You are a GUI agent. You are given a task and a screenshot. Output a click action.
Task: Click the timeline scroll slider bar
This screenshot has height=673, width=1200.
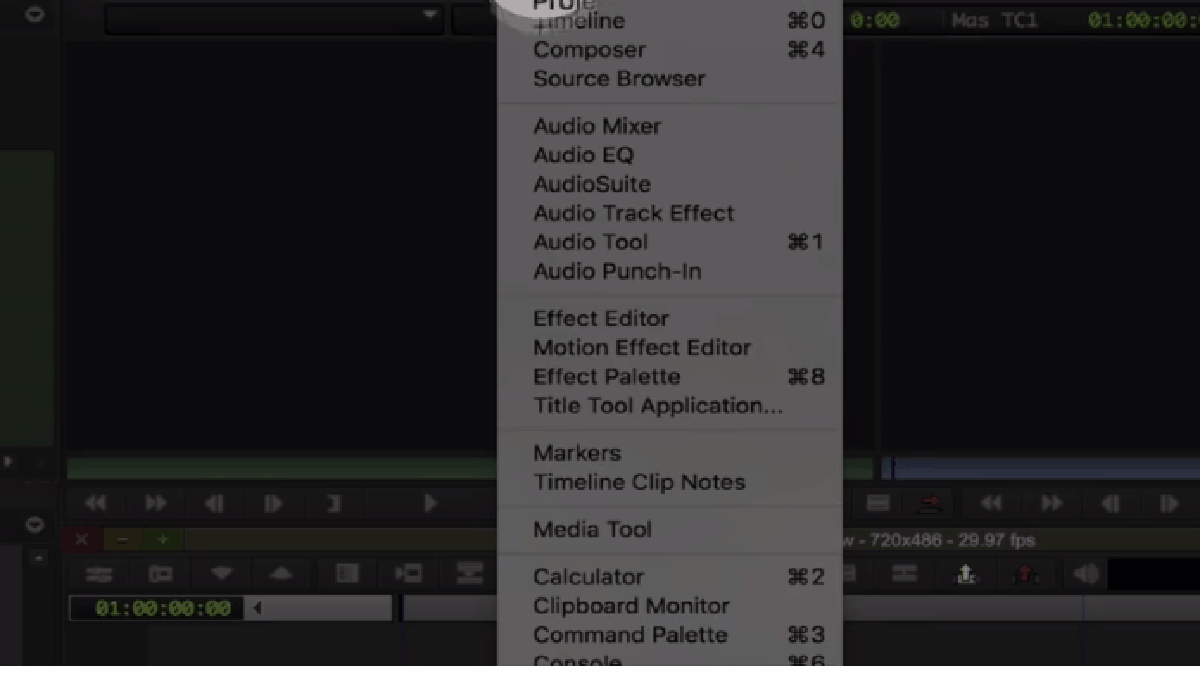(x=320, y=605)
